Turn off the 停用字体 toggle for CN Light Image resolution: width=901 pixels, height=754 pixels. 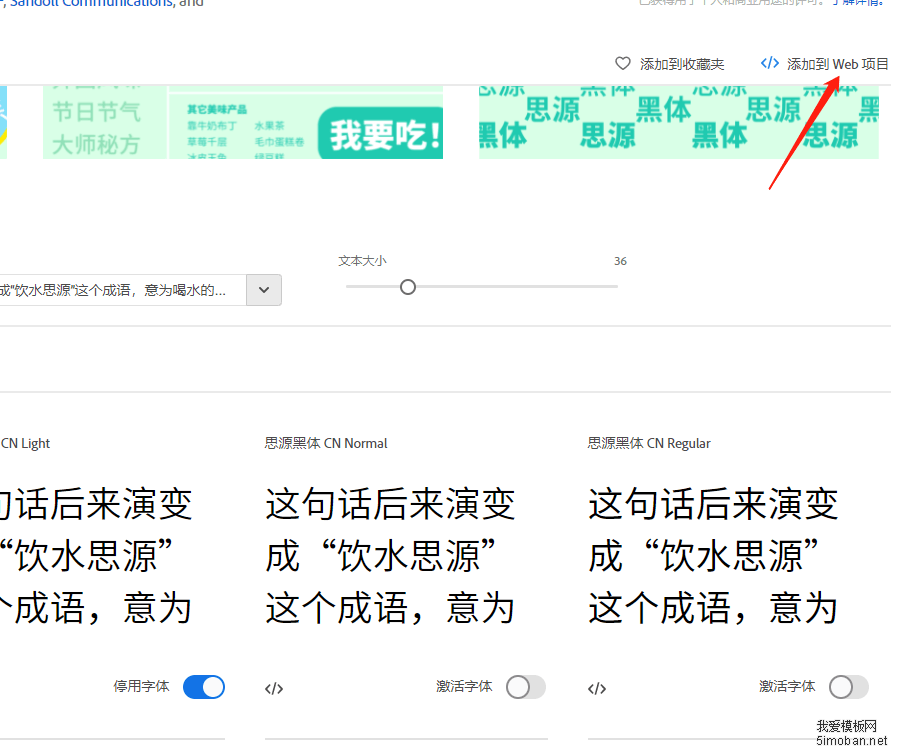click(x=204, y=687)
